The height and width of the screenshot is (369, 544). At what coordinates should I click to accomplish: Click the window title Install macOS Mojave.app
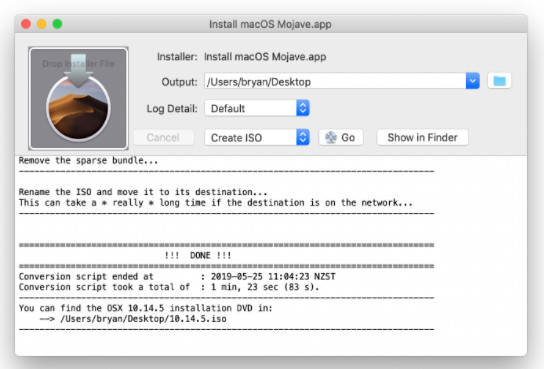click(270, 24)
